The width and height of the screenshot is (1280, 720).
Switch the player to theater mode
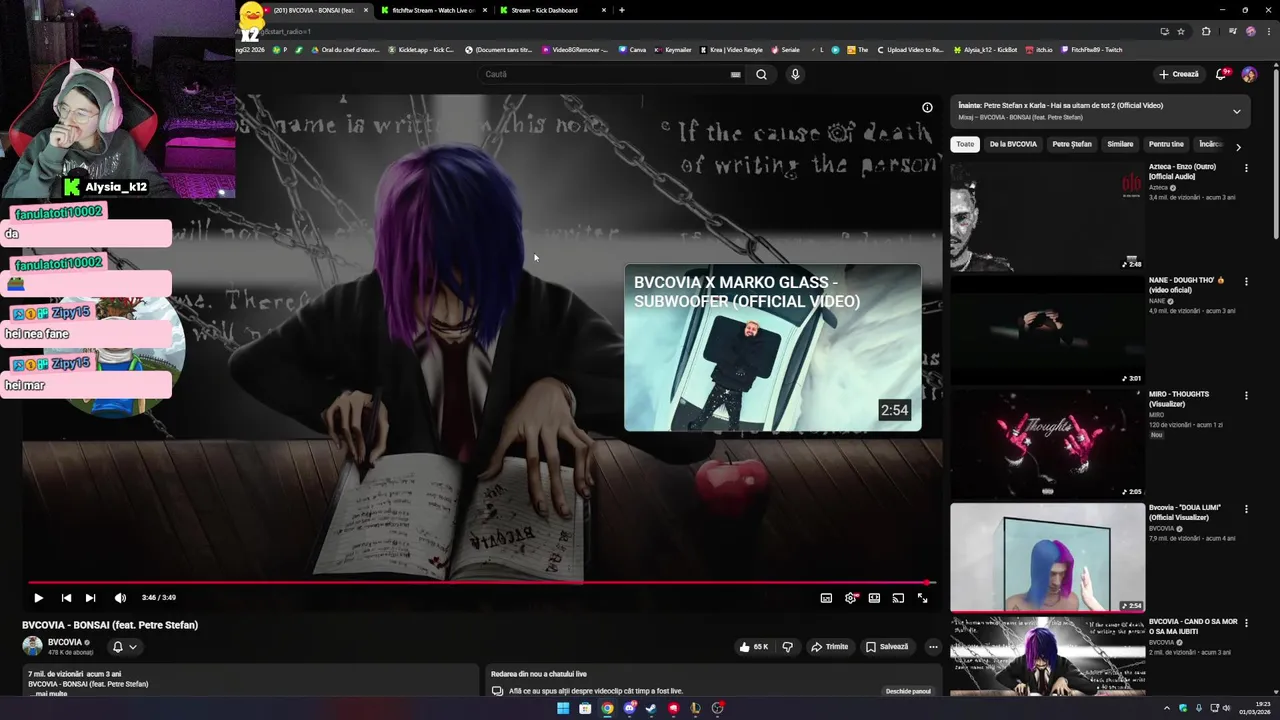(874, 598)
